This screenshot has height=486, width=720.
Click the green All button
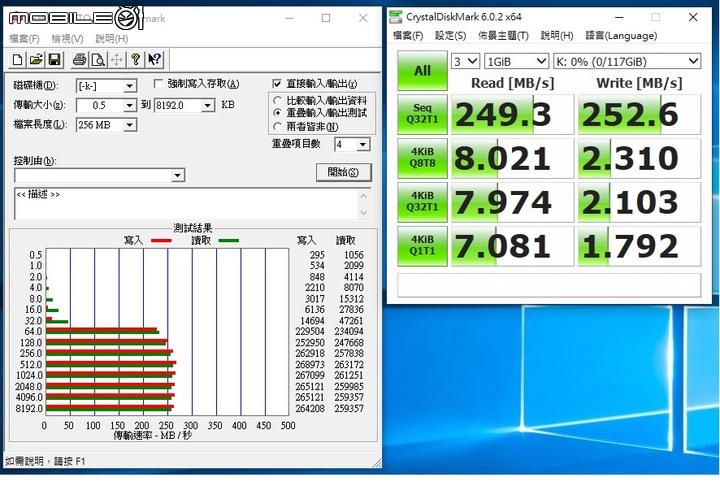coord(422,70)
